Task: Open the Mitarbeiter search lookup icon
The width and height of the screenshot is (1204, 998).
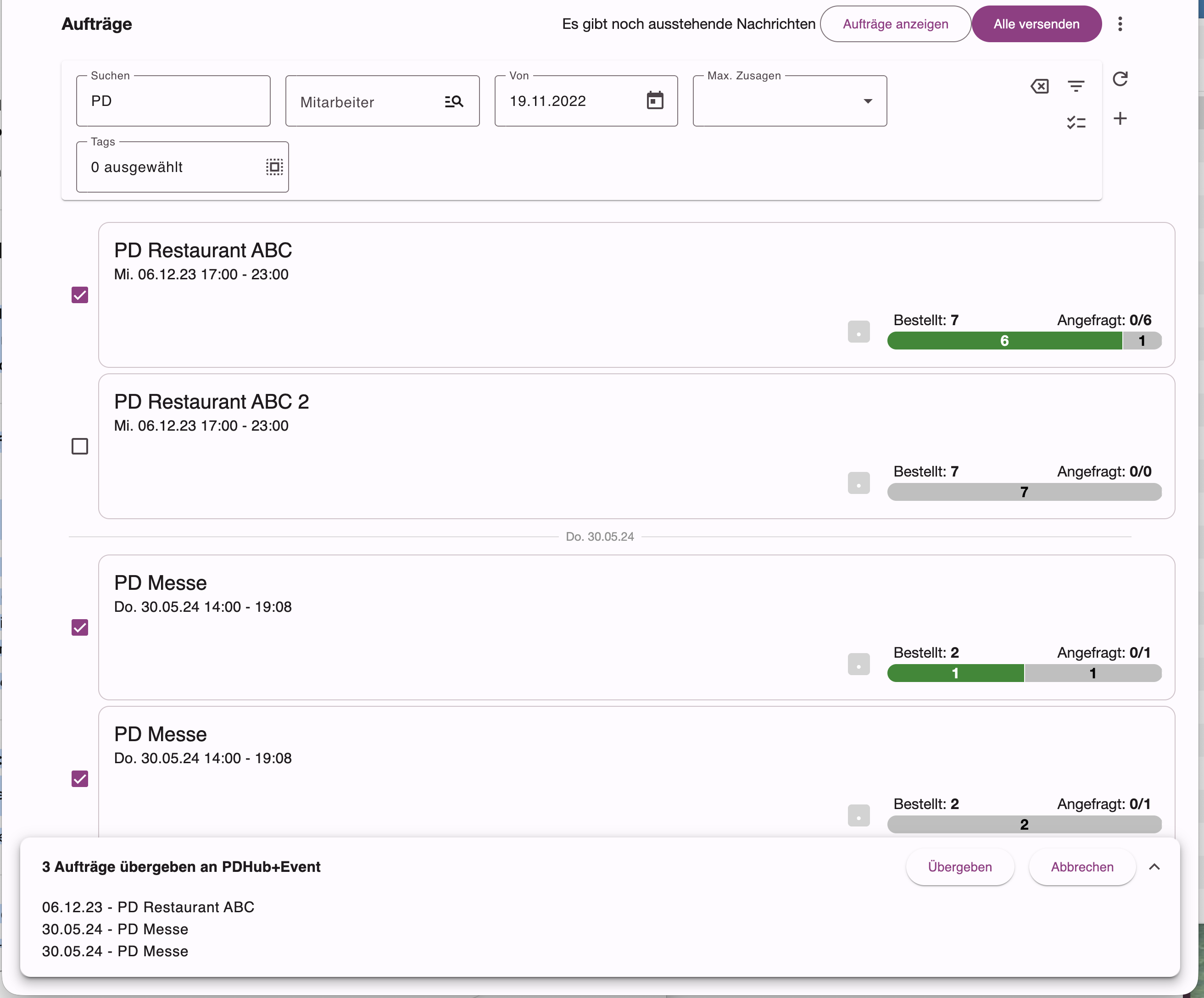Action: (x=454, y=101)
